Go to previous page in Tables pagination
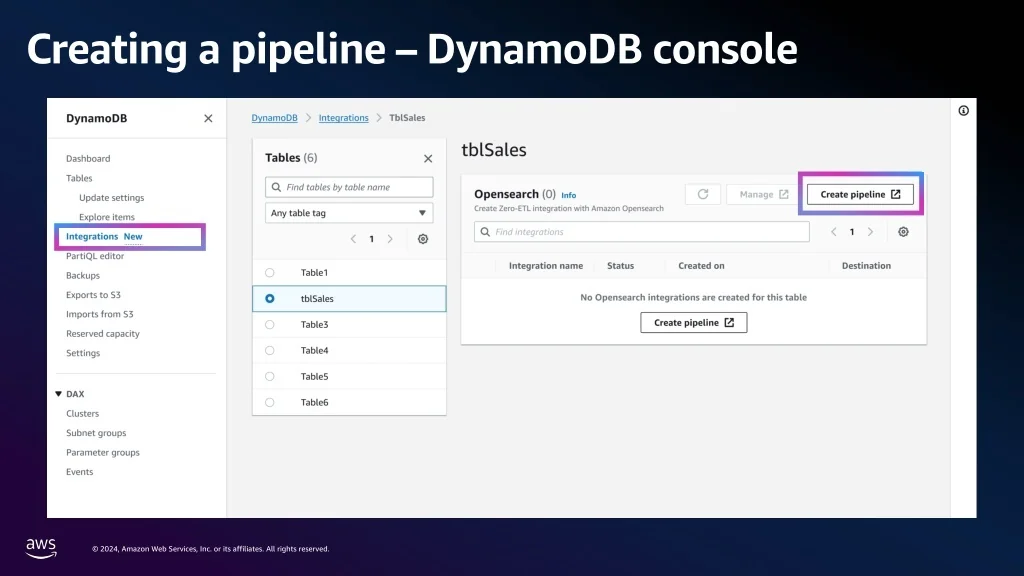The height and width of the screenshot is (576, 1024). (353, 239)
